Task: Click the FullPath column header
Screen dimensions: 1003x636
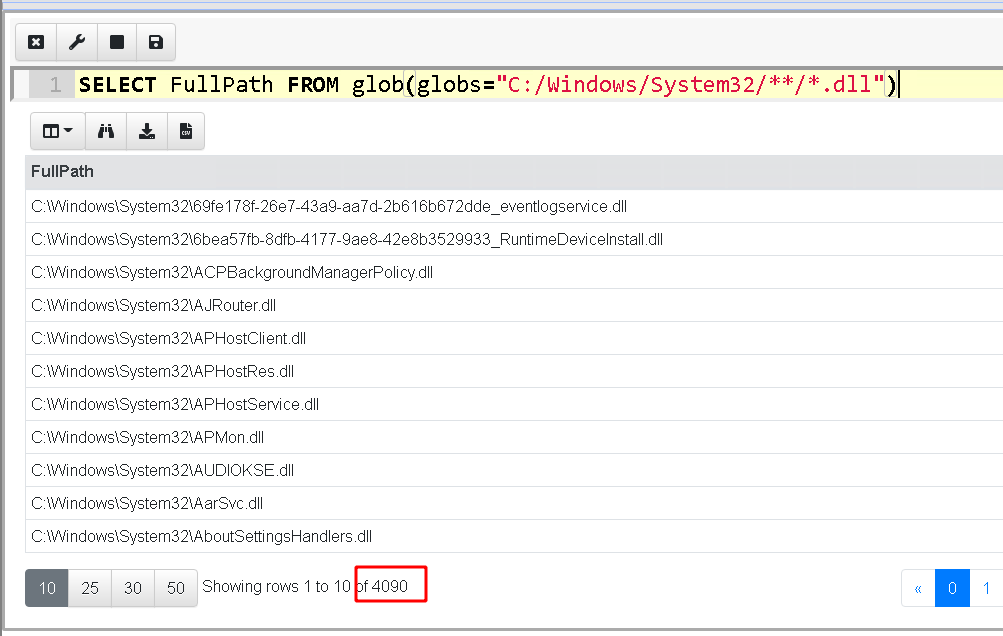Action: click(x=62, y=171)
